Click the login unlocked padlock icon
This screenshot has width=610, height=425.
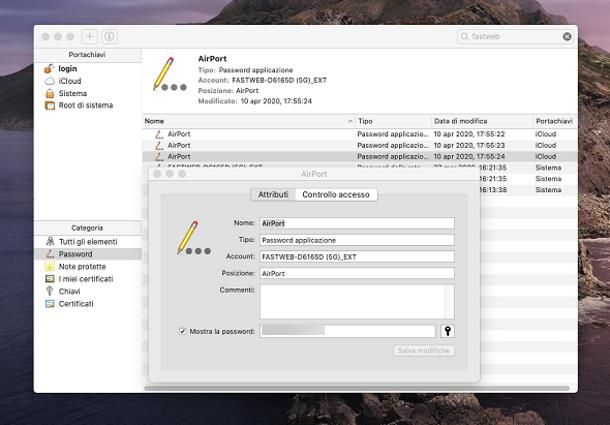(x=49, y=68)
